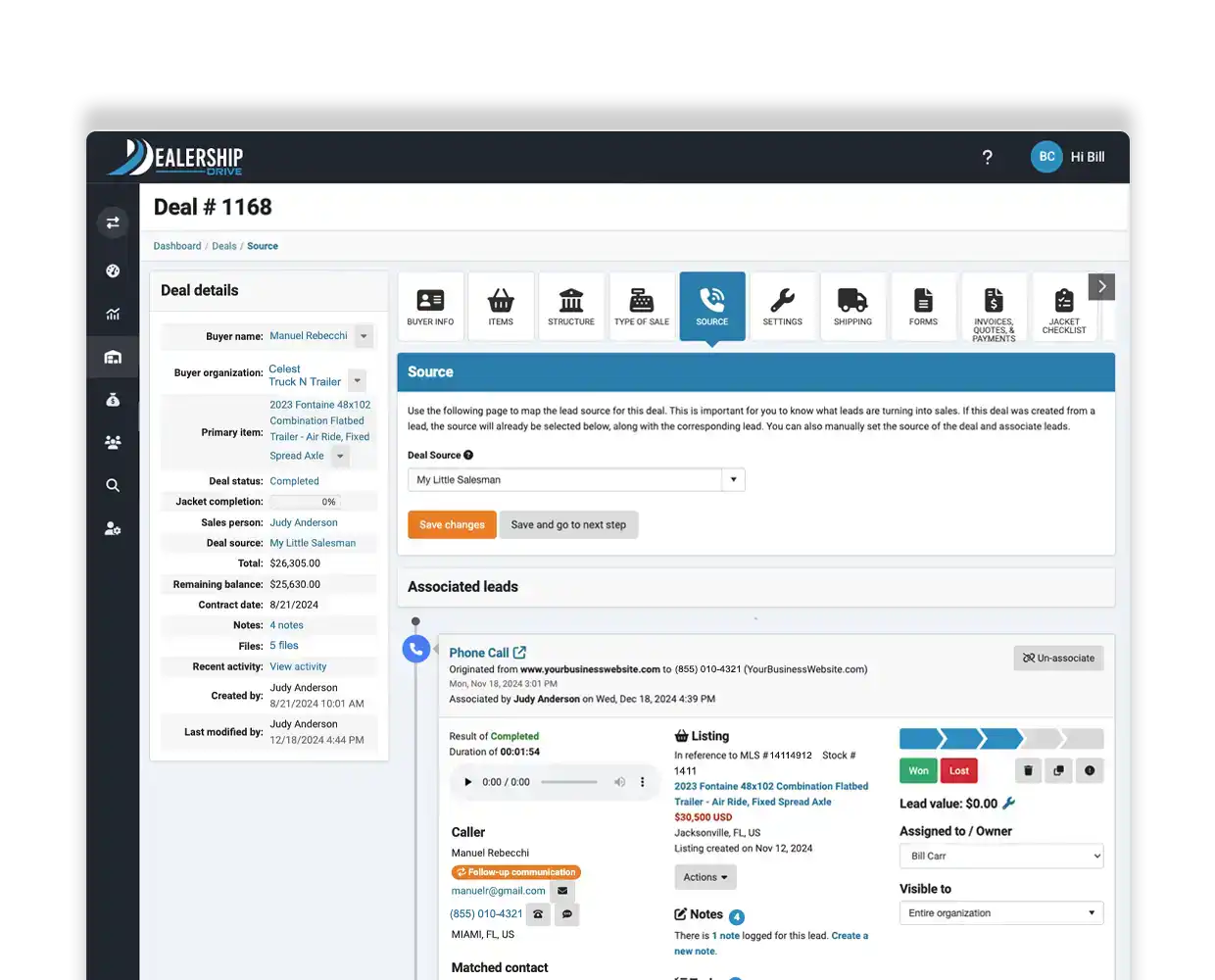Click the help question mark icon
Viewport: 1215px width, 980px height.
987,158
